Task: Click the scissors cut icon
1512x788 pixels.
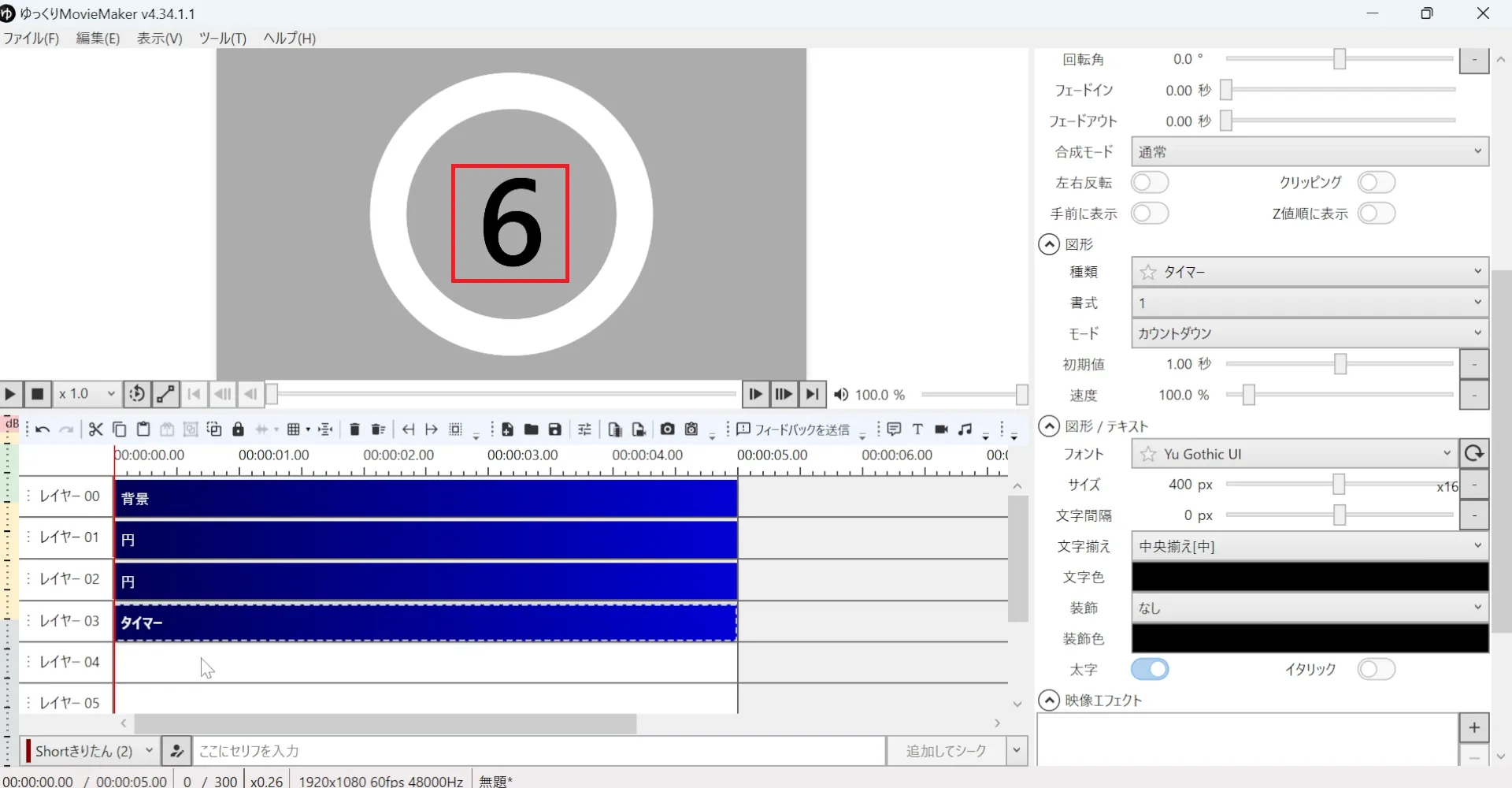Action: (x=96, y=429)
